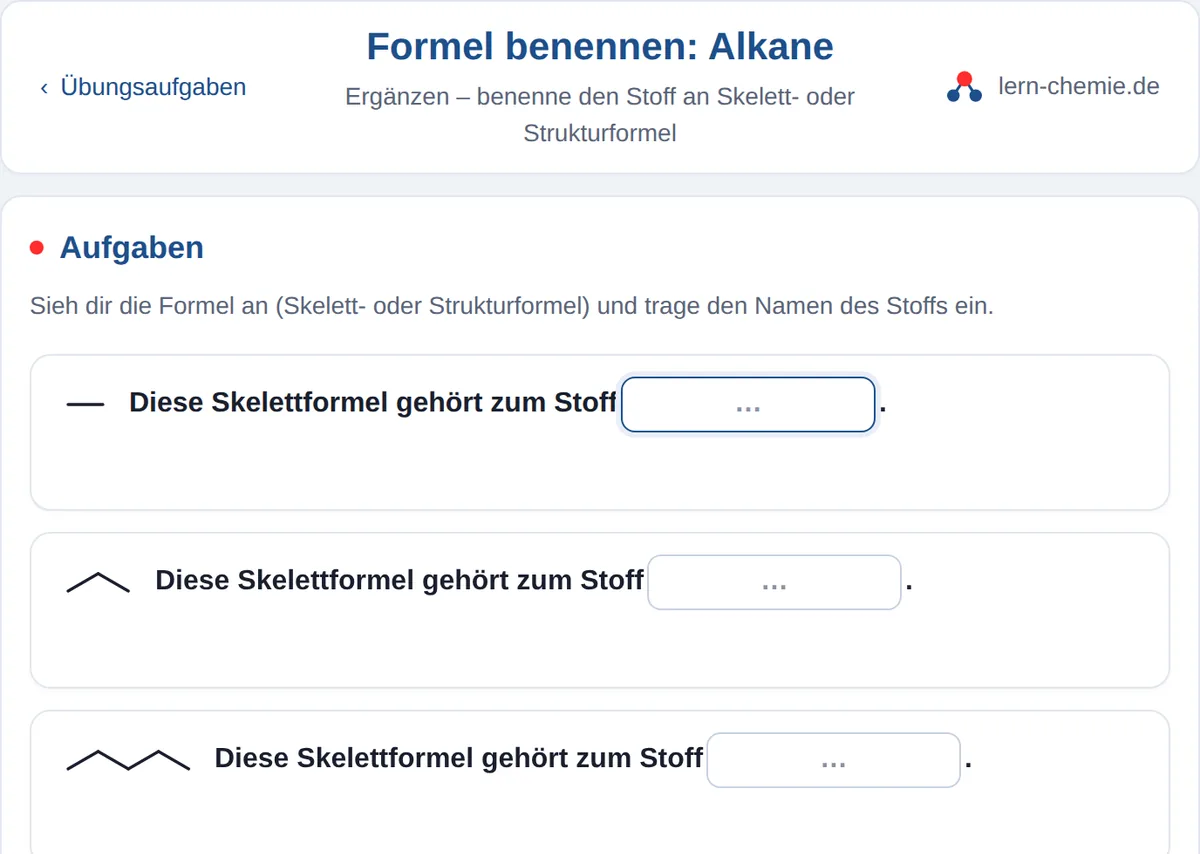Select the four-segment zigzag skeletal formula image
Viewport: 1200px width, 854px height.
128,760
